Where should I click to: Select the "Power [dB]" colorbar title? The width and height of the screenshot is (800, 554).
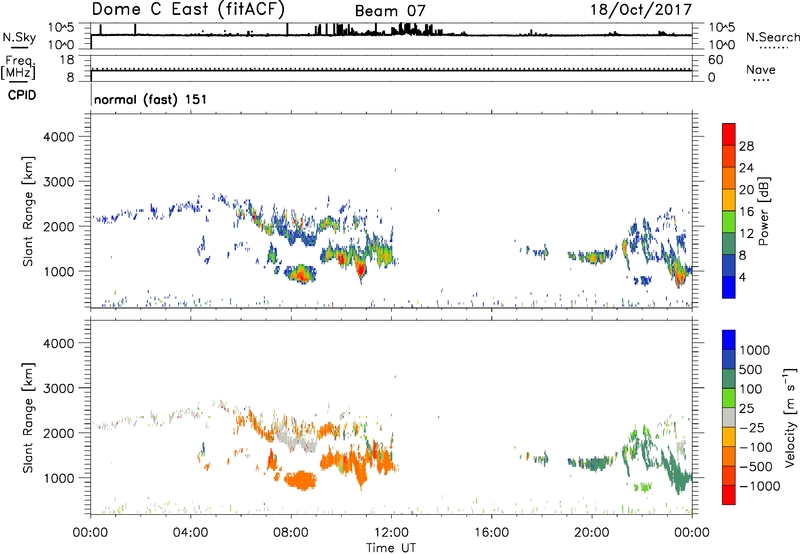pos(764,211)
